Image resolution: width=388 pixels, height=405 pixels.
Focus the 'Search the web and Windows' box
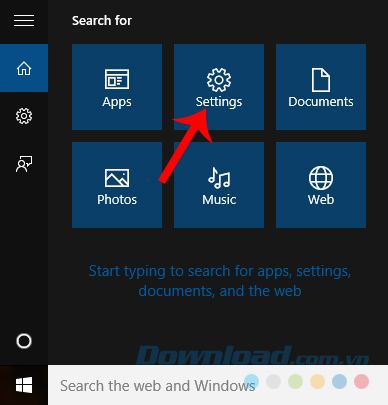[x=218, y=385]
